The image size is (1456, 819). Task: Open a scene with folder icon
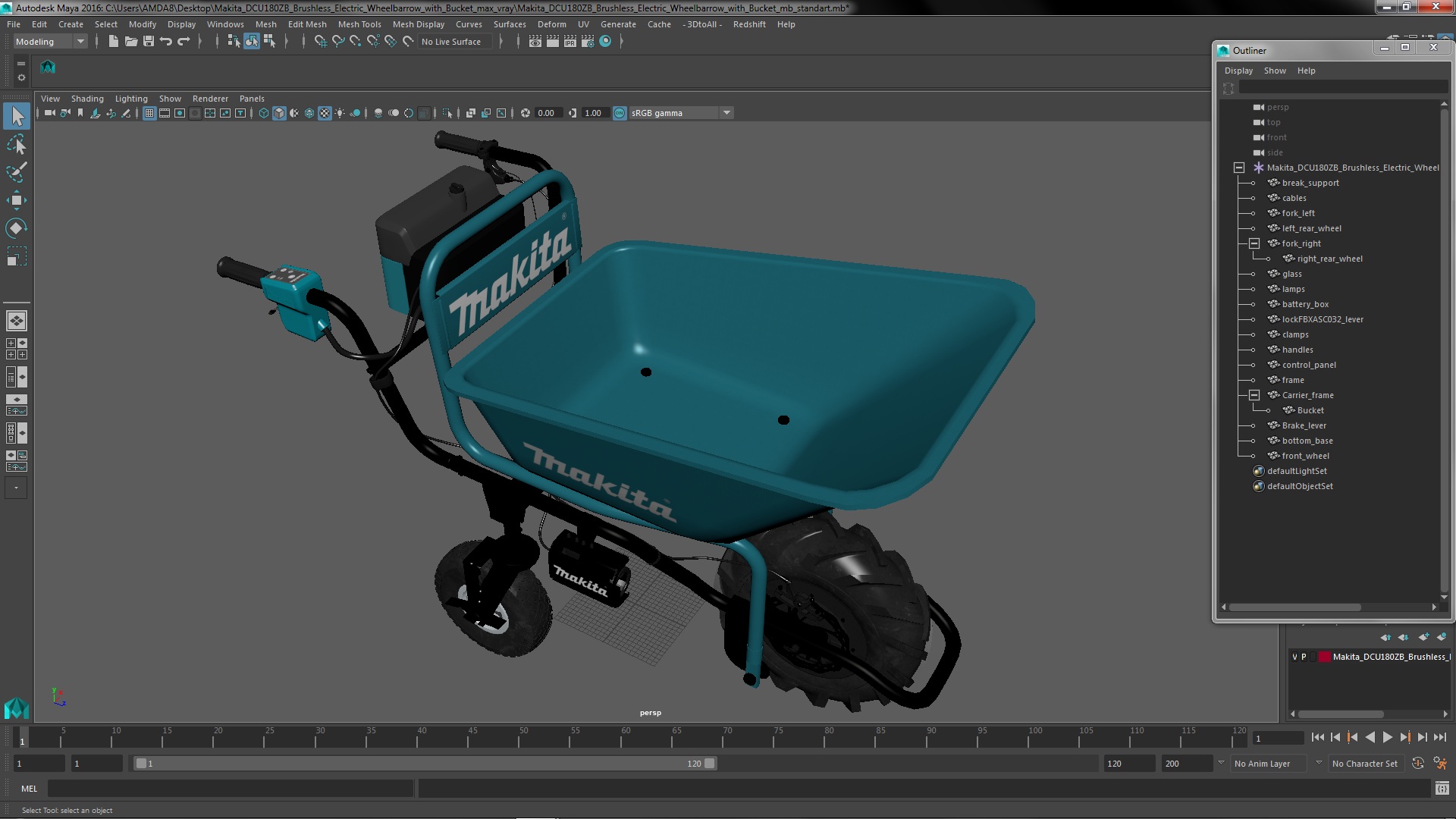[x=130, y=42]
